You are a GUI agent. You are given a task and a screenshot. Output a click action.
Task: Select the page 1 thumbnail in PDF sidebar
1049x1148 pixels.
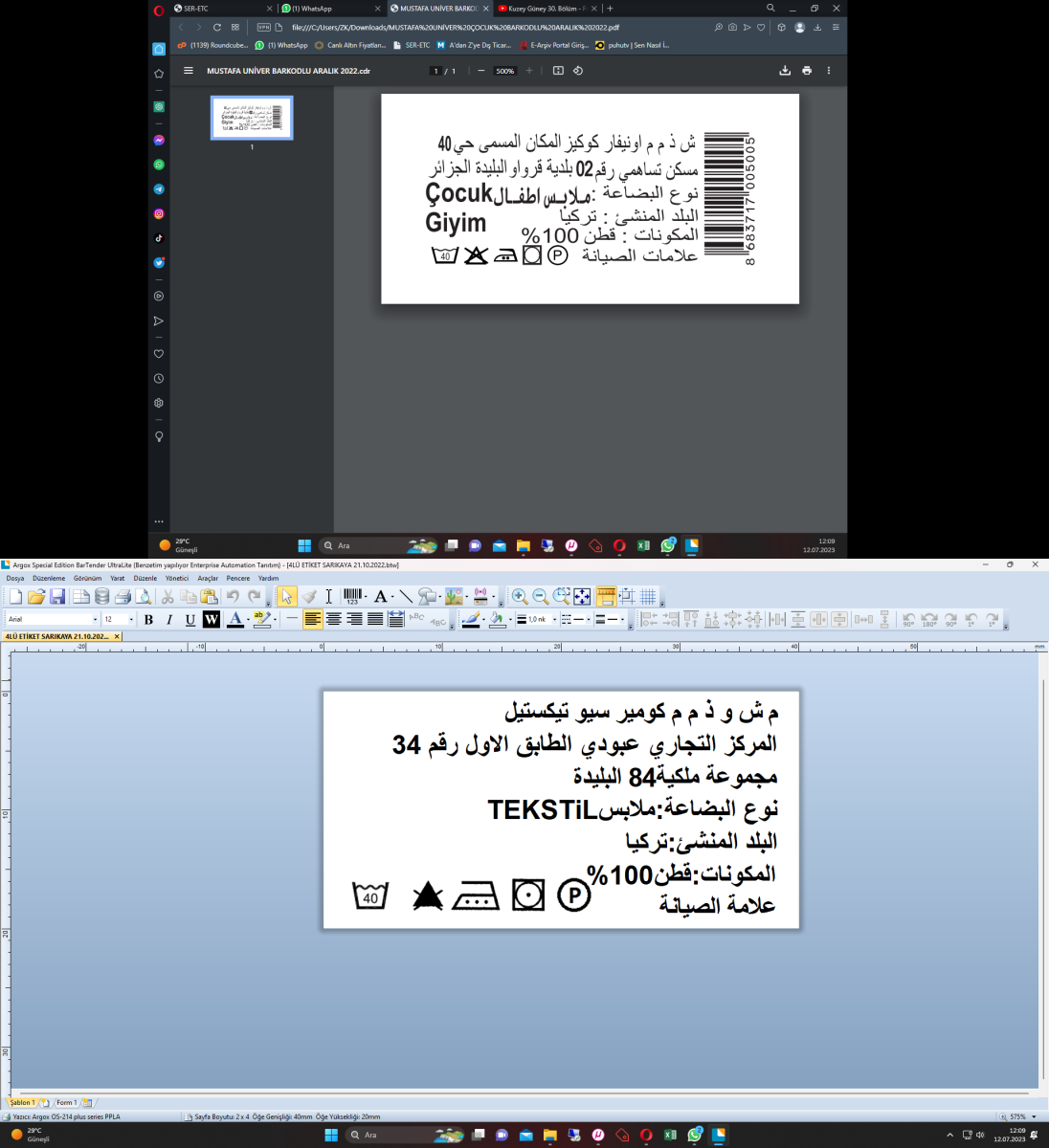click(252, 118)
